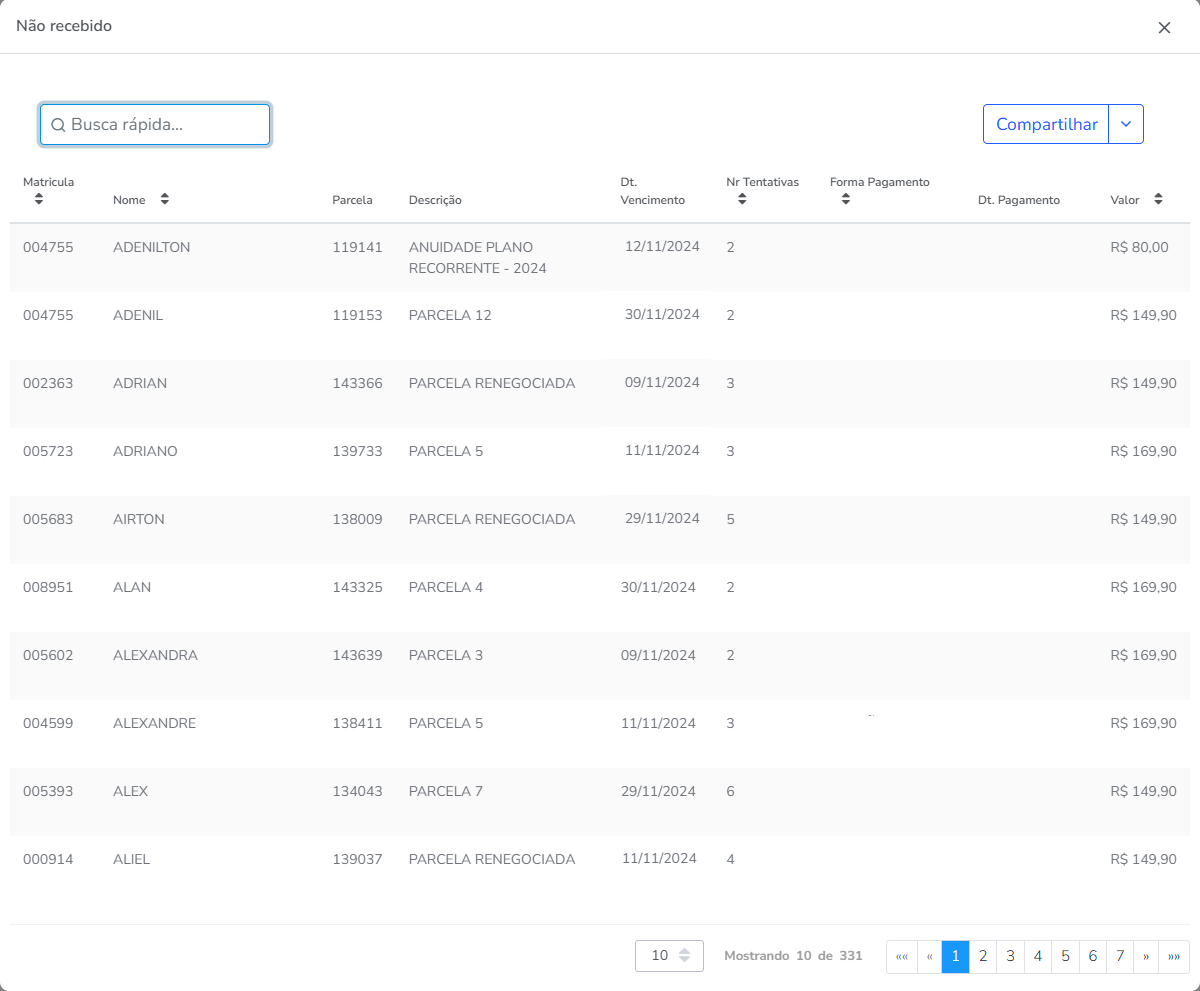Image resolution: width=1200 pixels, height=991 pixels.
Task: Sort by Valor using sort arrows
Action: pos(1158,199)
